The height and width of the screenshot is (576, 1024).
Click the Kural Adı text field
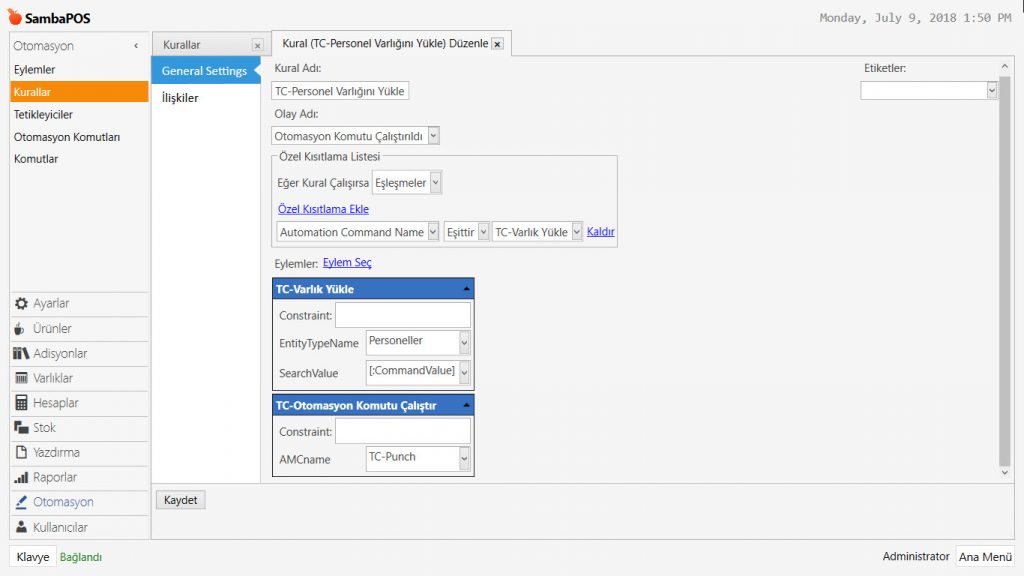(x=340, y=91)
